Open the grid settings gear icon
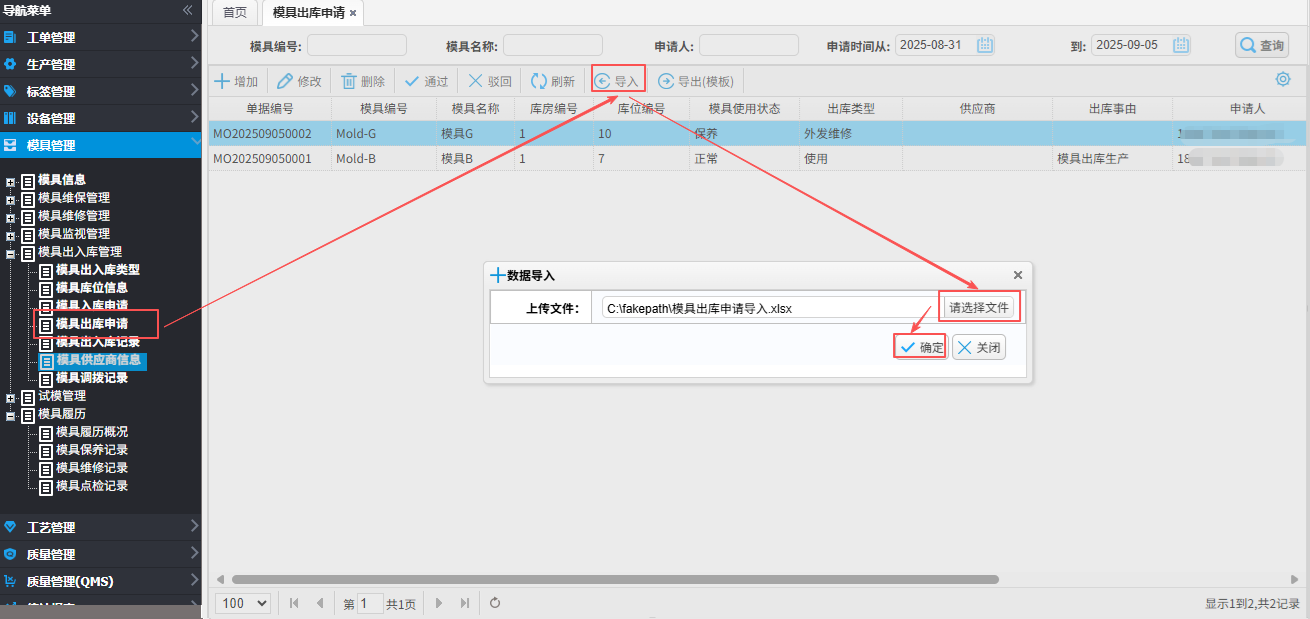The height and width of the screenshot is (619, 1310). [1282, 80]
